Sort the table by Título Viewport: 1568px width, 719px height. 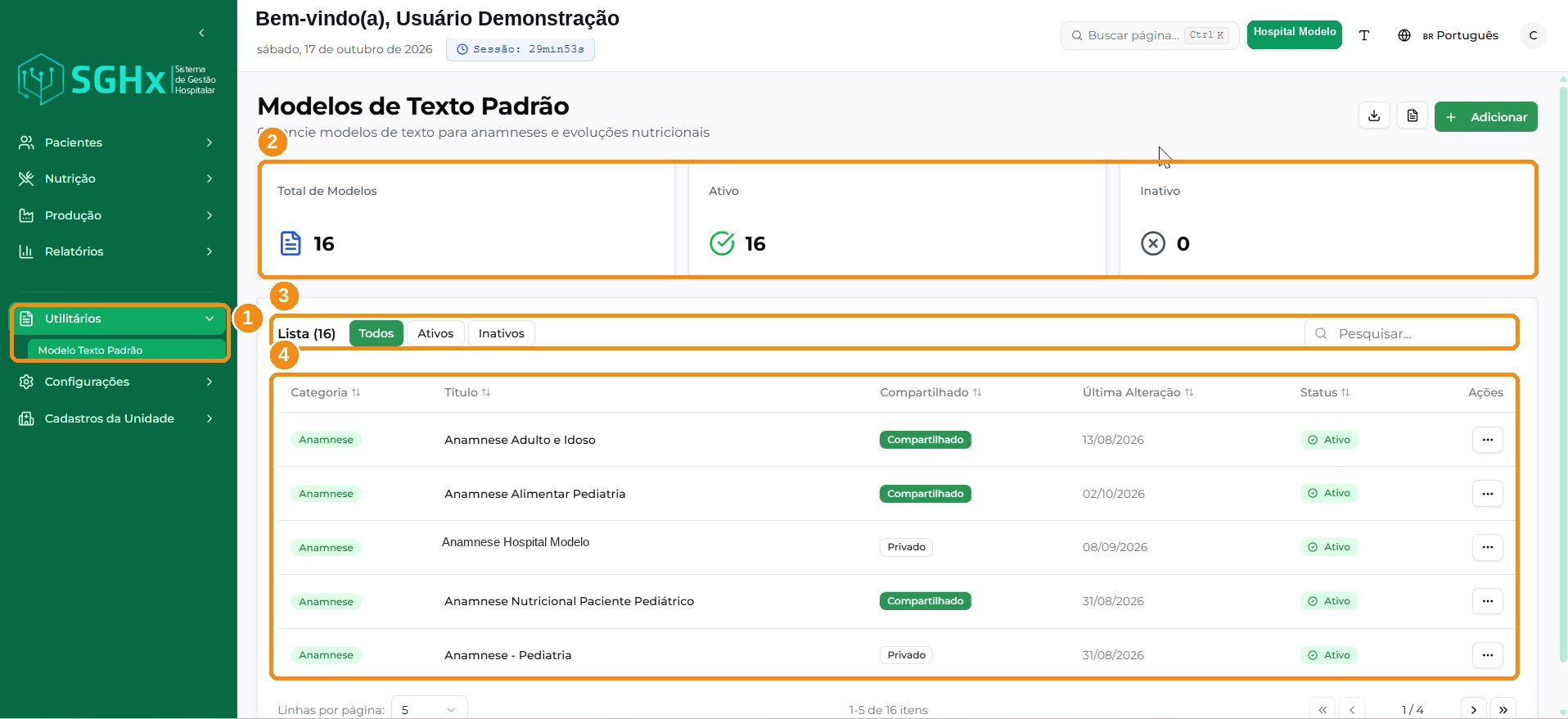(467, 392)
